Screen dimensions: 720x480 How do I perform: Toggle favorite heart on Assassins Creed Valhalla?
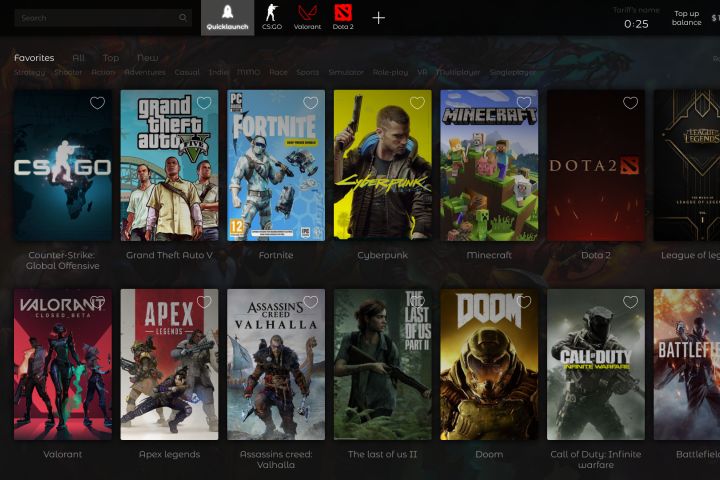click(x=310, y=302)
